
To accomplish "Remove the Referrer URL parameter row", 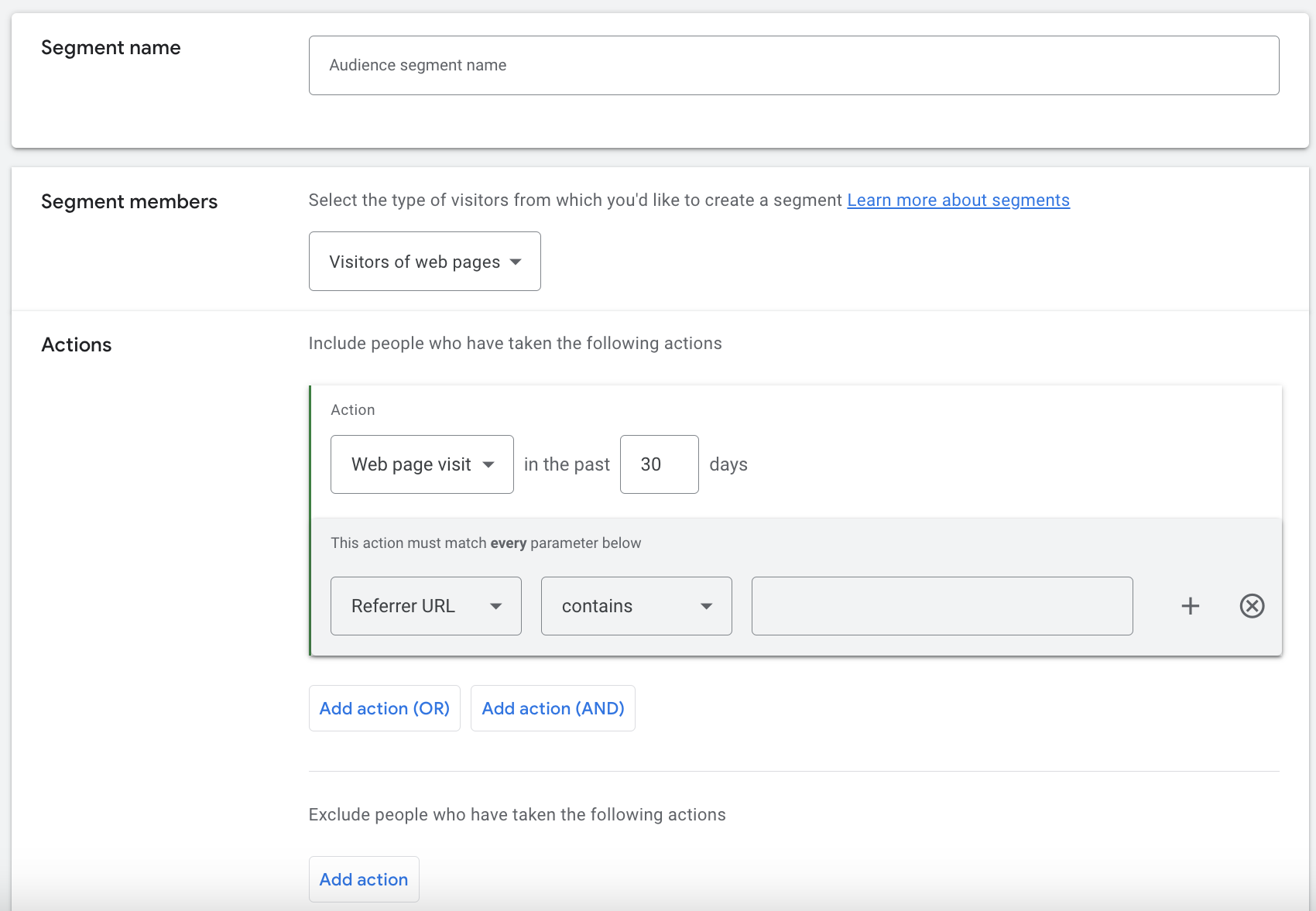I will tap(1252, 606).
